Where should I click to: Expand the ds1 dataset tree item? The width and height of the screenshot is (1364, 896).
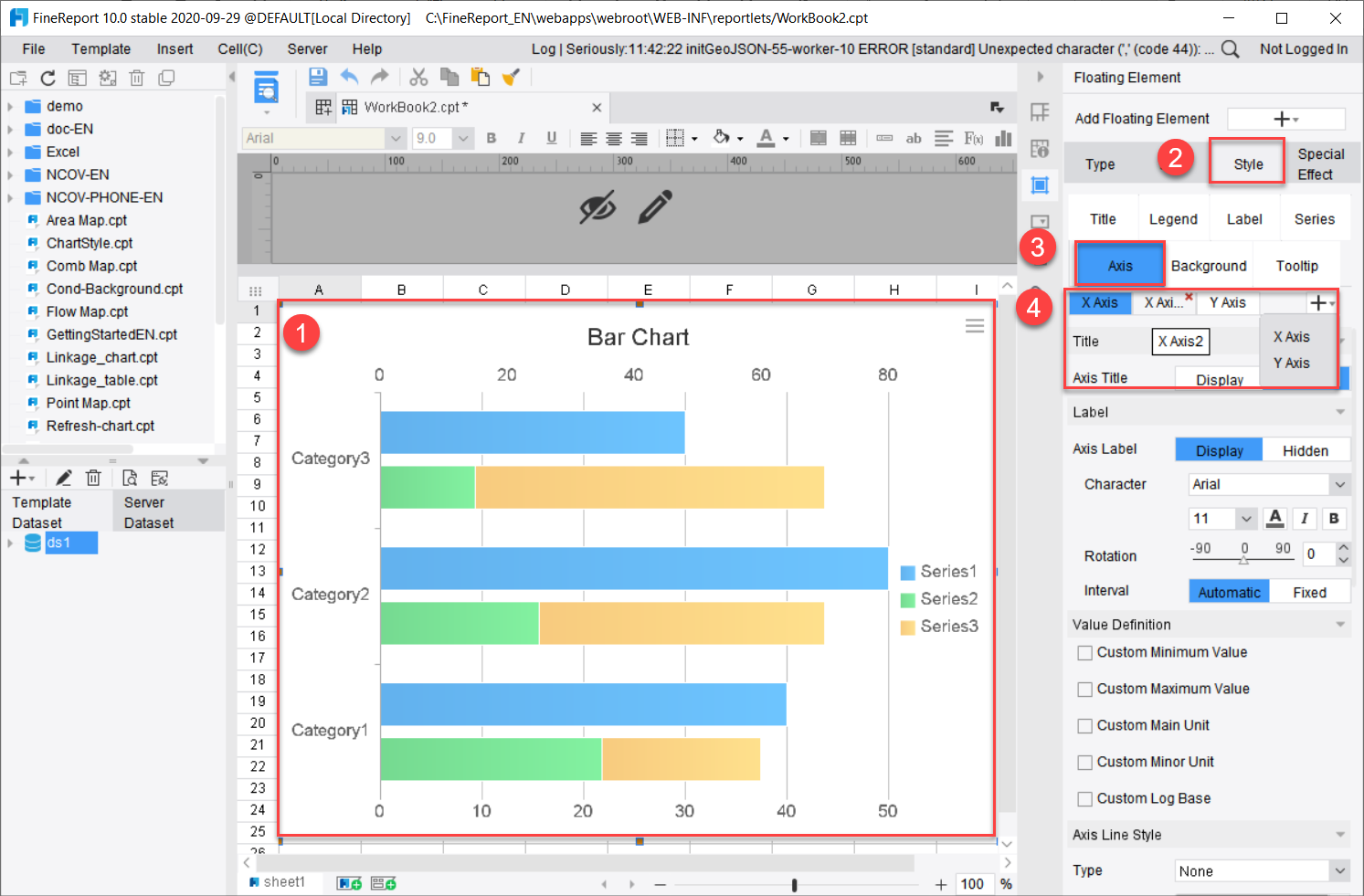11,542
